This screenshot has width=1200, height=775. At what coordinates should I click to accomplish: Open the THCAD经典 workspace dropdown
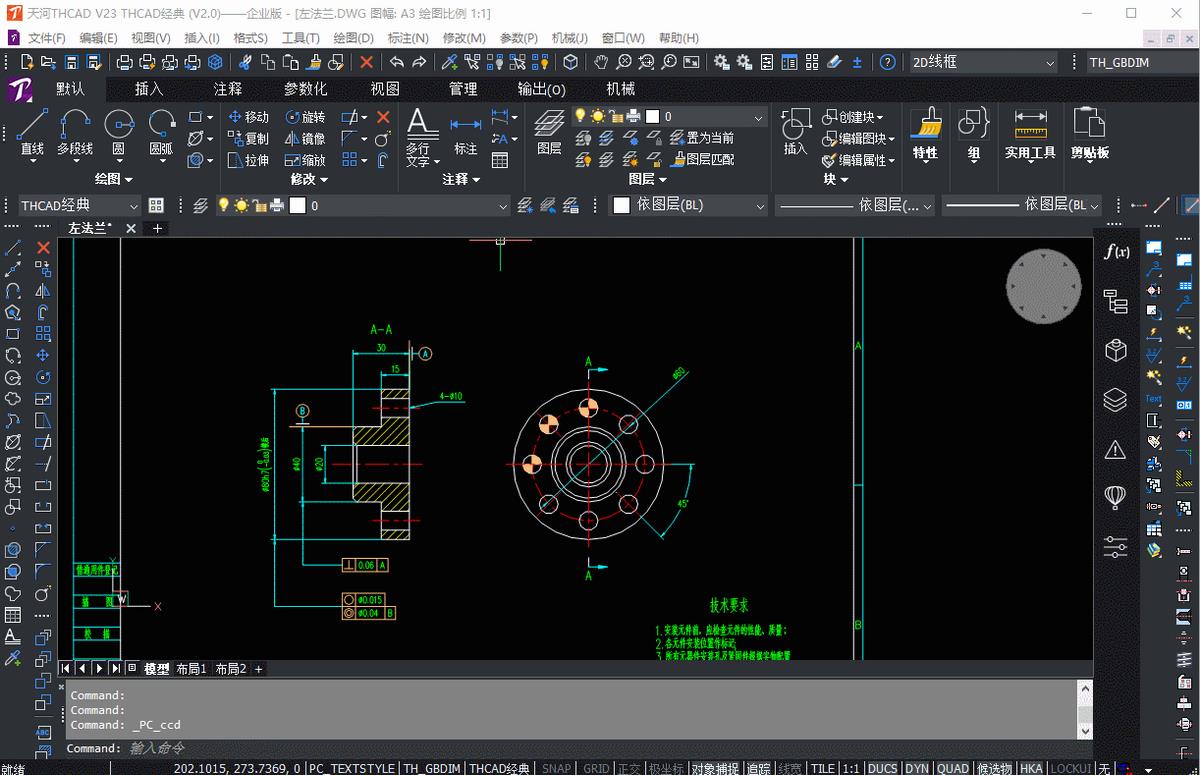[x=80, y=205]
